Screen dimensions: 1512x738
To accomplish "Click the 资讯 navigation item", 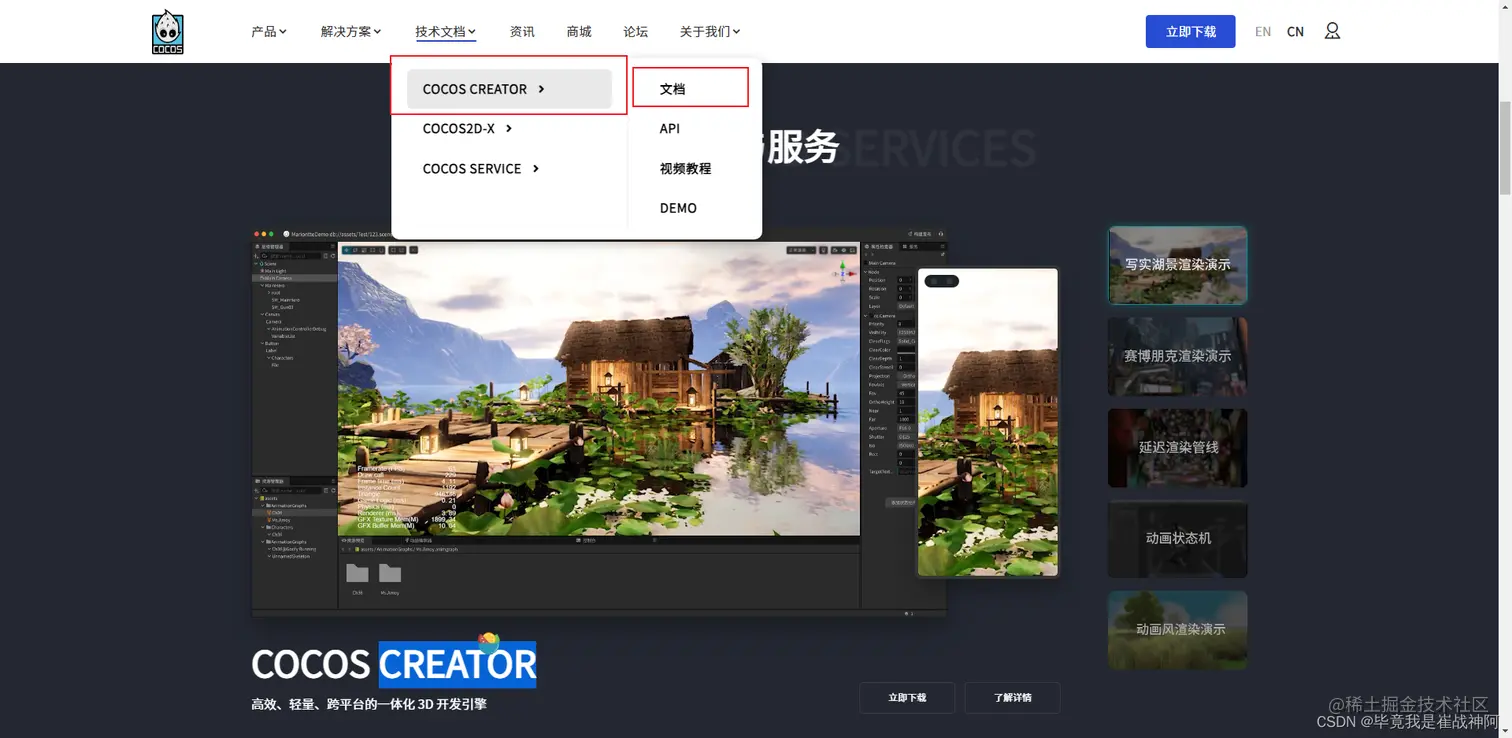I will click(522, 31).
